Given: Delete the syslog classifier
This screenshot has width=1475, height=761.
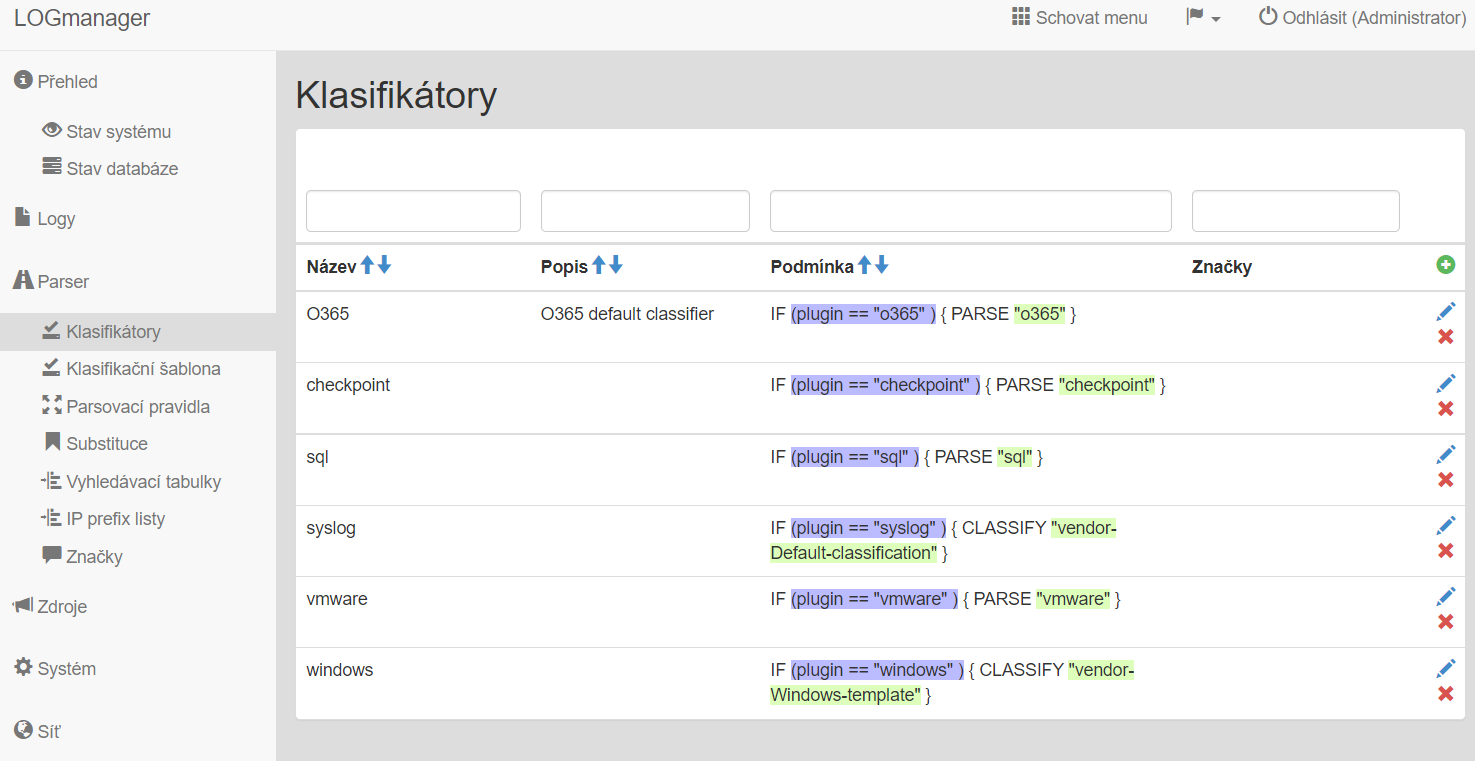Looking at the screenshot, I should pyautogui.click(x=1445, y=551).
